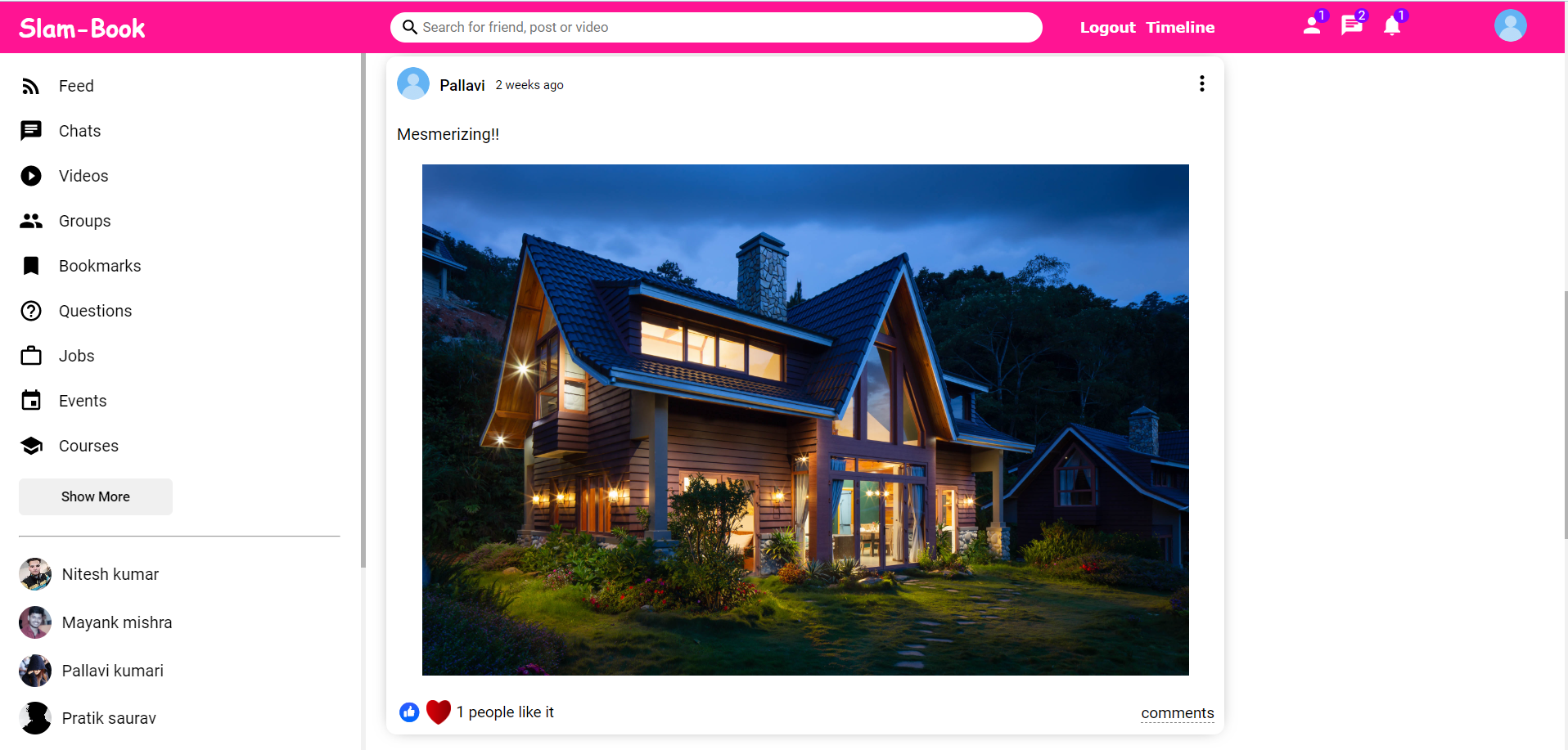Screen dimensions: 1568x750
Task: Focus the search friend, post or video field
Action: 716,27
